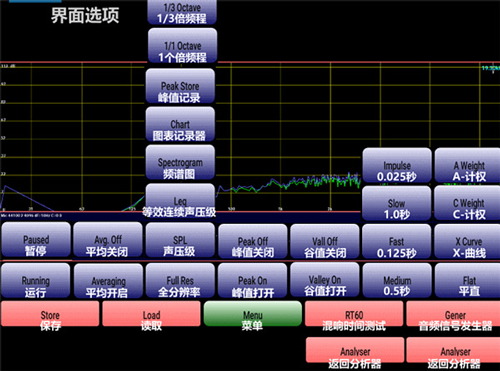
Task: Click the red Store button
Action: tap(50, 314)
